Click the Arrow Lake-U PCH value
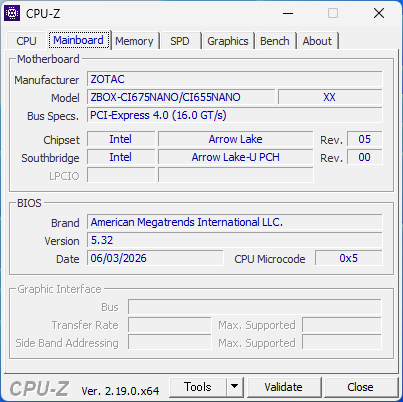This screenshot has width=403, height=402. (236, 157)
